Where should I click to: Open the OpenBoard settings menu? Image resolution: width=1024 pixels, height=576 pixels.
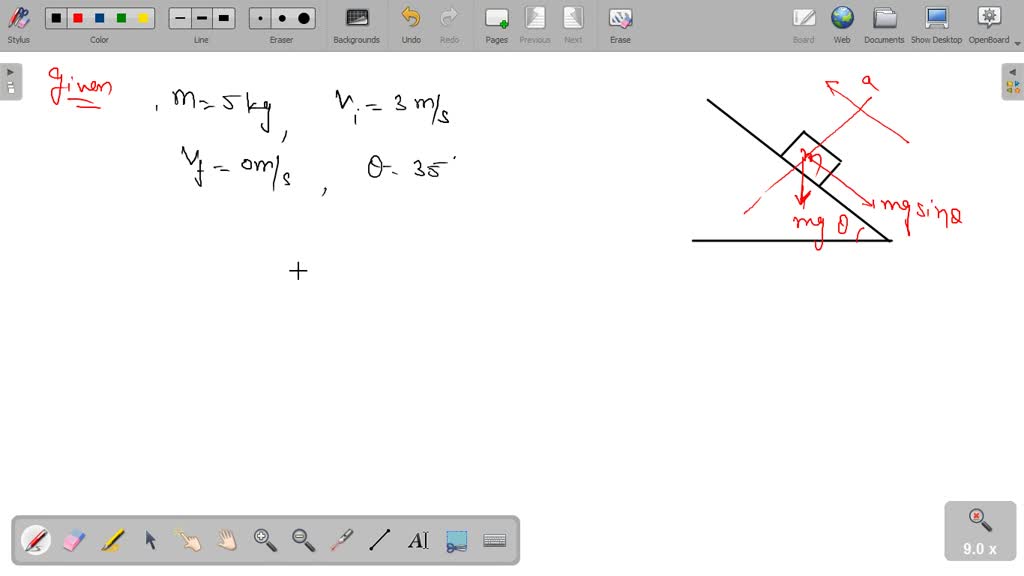[x=988, y=24]
